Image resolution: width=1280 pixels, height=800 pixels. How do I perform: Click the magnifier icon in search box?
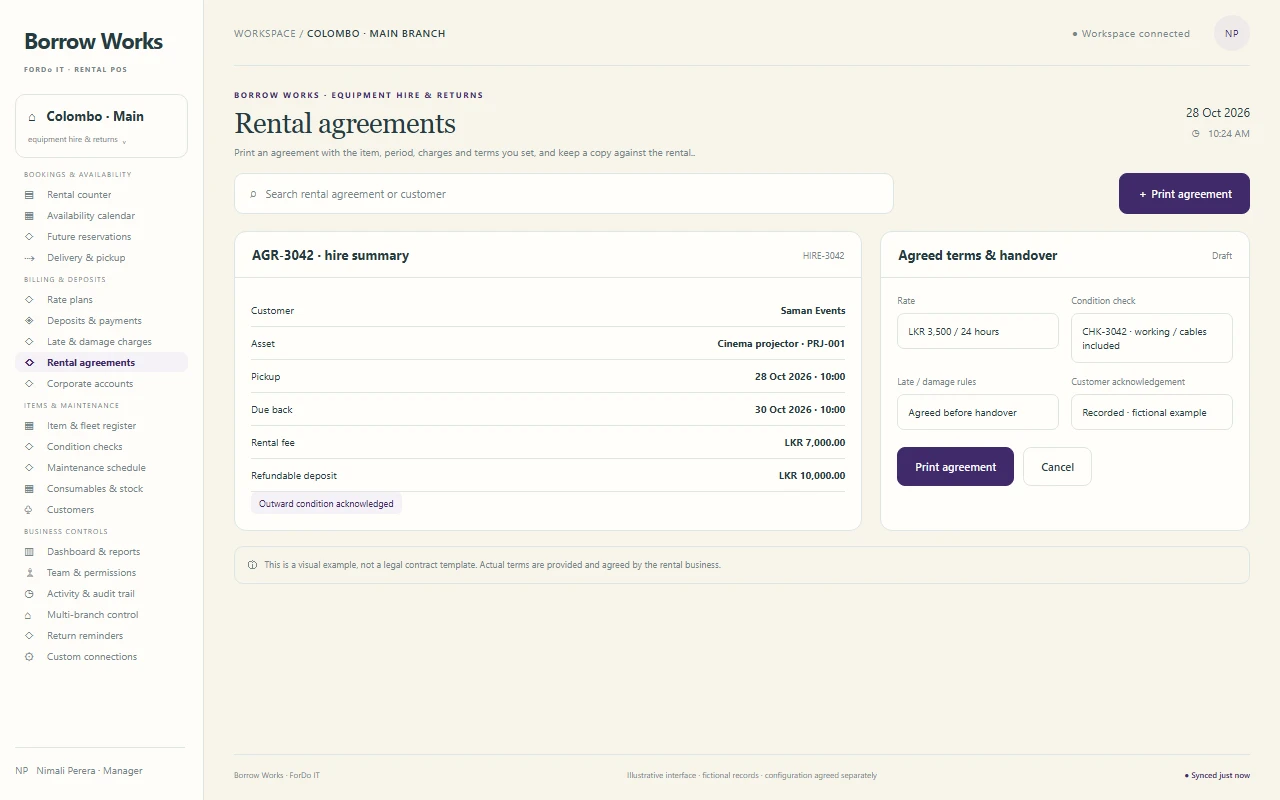(253, 194)
